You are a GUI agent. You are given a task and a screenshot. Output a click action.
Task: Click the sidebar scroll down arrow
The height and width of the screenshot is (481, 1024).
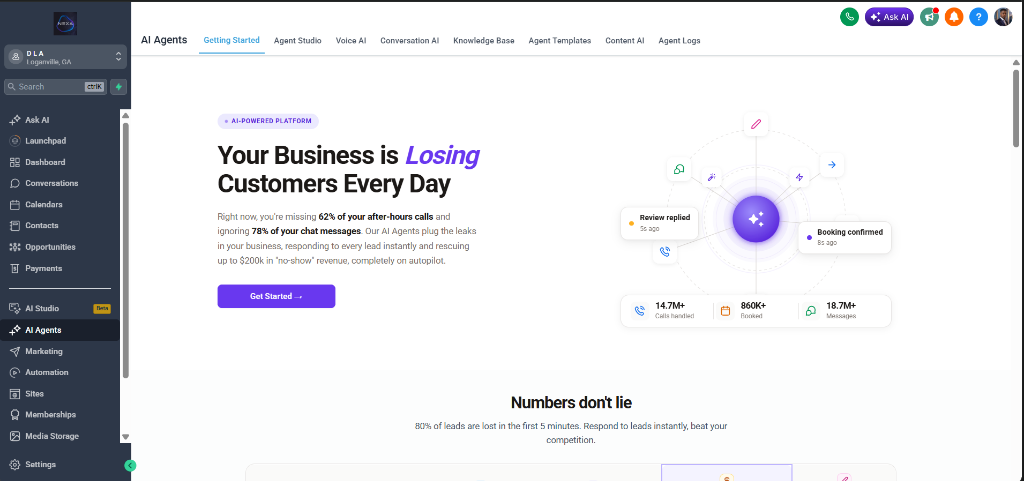click(x=125, y=437)
